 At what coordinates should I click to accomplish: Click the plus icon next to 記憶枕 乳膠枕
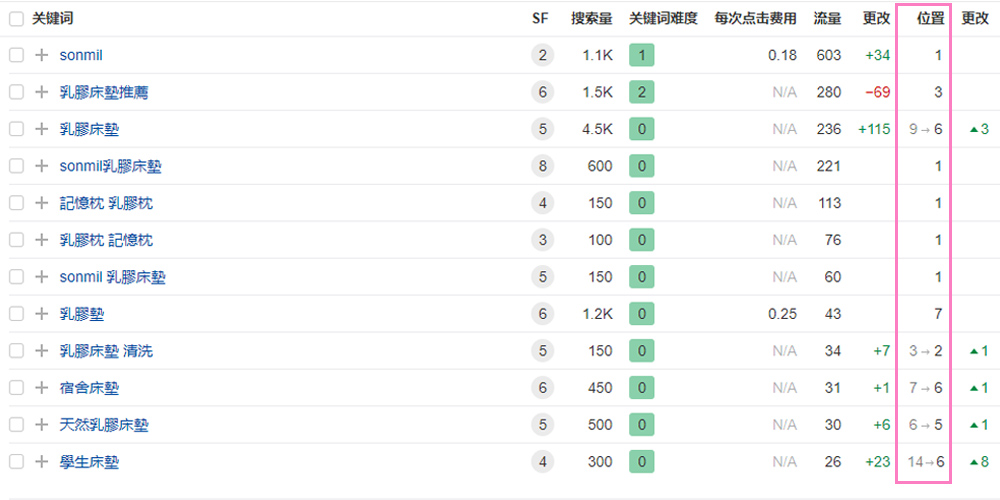[41, 204]
